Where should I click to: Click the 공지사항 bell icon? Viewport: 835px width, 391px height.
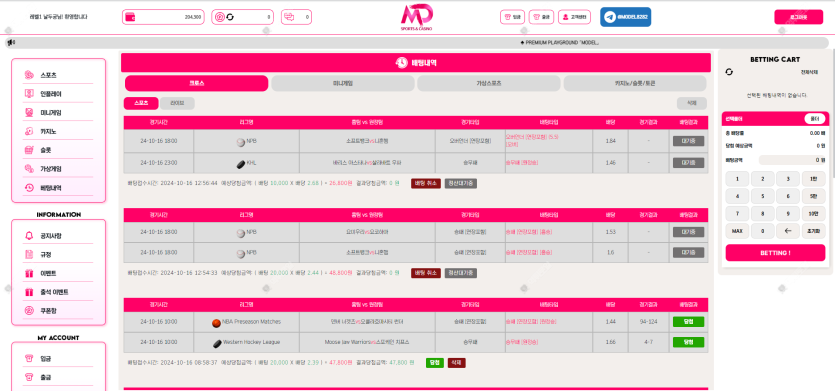coord(29,235)
